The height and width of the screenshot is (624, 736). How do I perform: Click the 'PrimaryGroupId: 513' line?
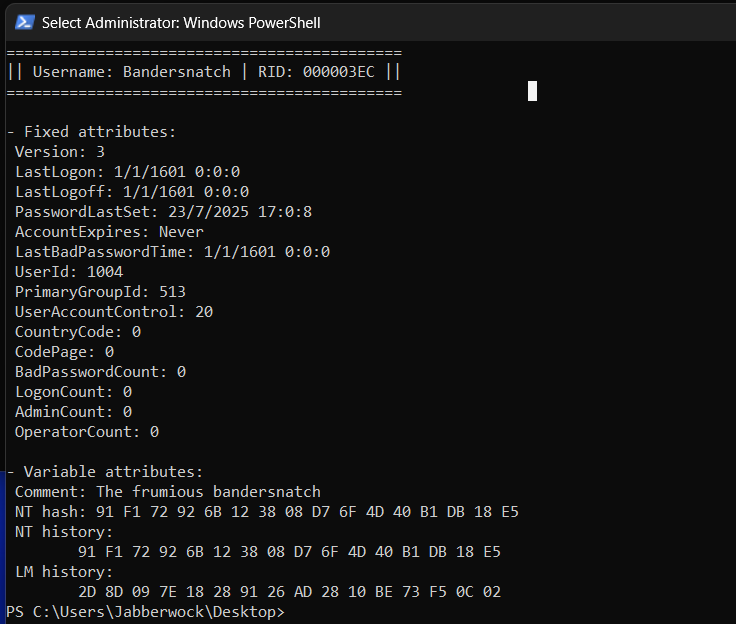click(x=100, y=292)
